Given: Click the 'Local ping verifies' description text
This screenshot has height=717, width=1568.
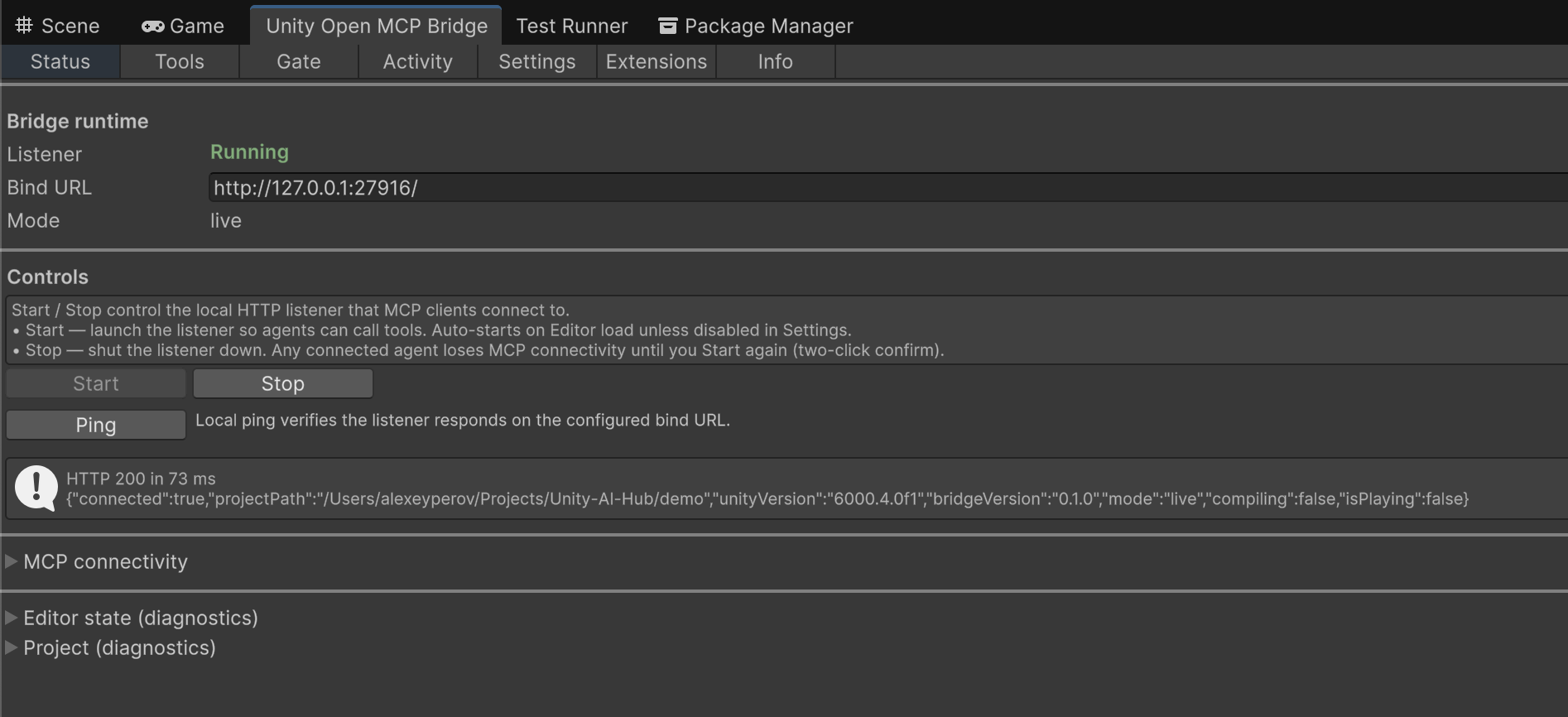Looking at the screenshot, I should click(x=463, y=421).
